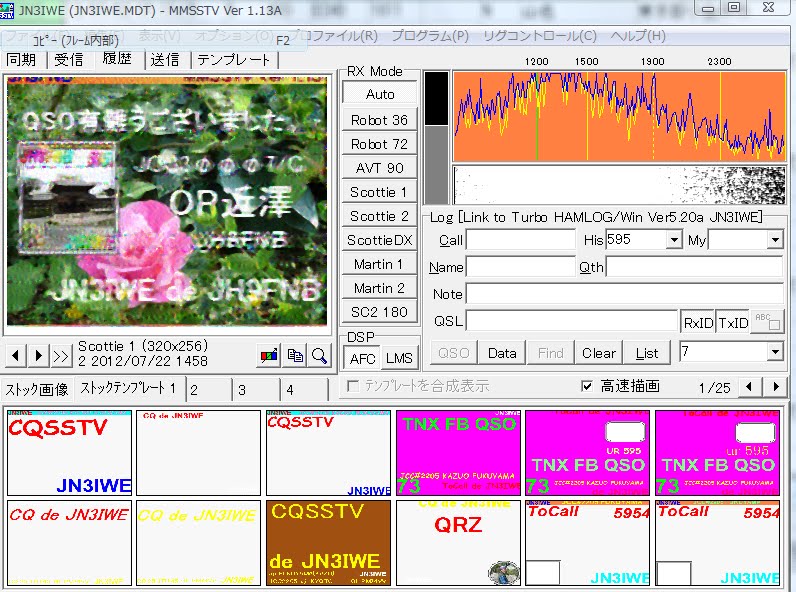Click the RxID button
796x592 pixels.
pyautogui.click(x=698, y=322)
